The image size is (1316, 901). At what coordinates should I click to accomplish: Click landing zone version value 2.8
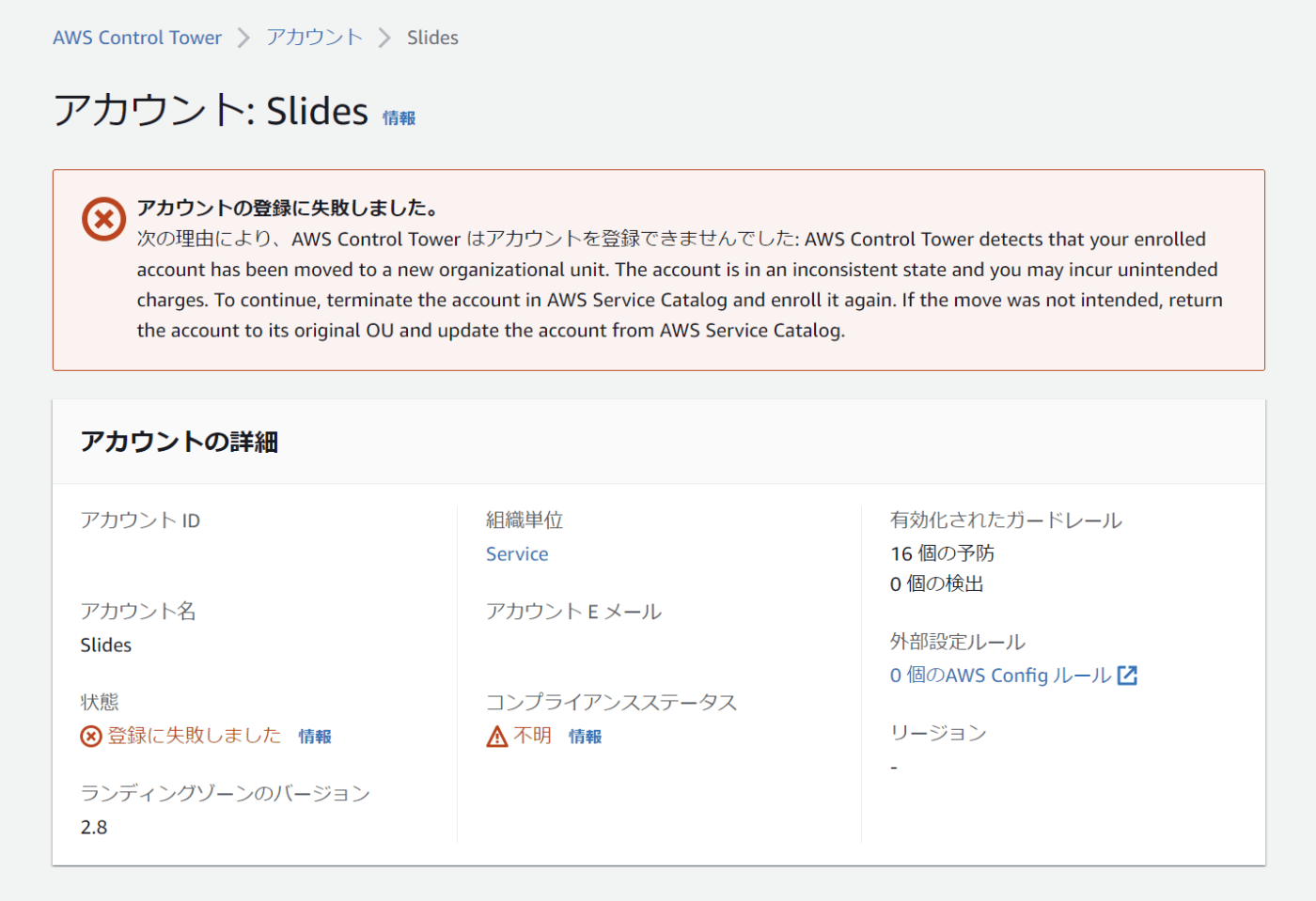click(x=94, y=828)
